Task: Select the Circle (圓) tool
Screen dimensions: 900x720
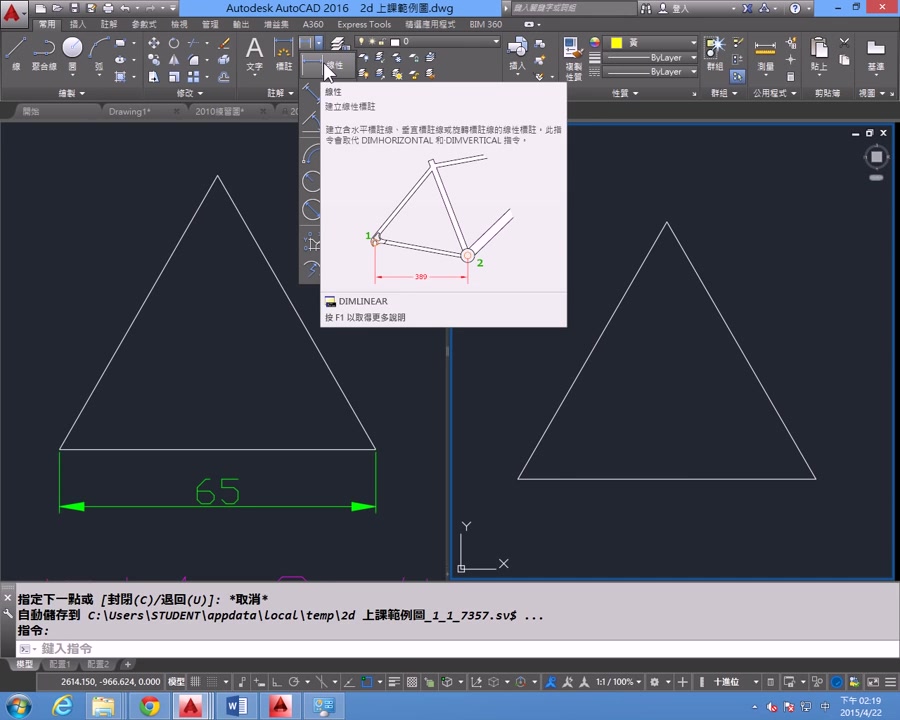Action: tap(72, 53)
